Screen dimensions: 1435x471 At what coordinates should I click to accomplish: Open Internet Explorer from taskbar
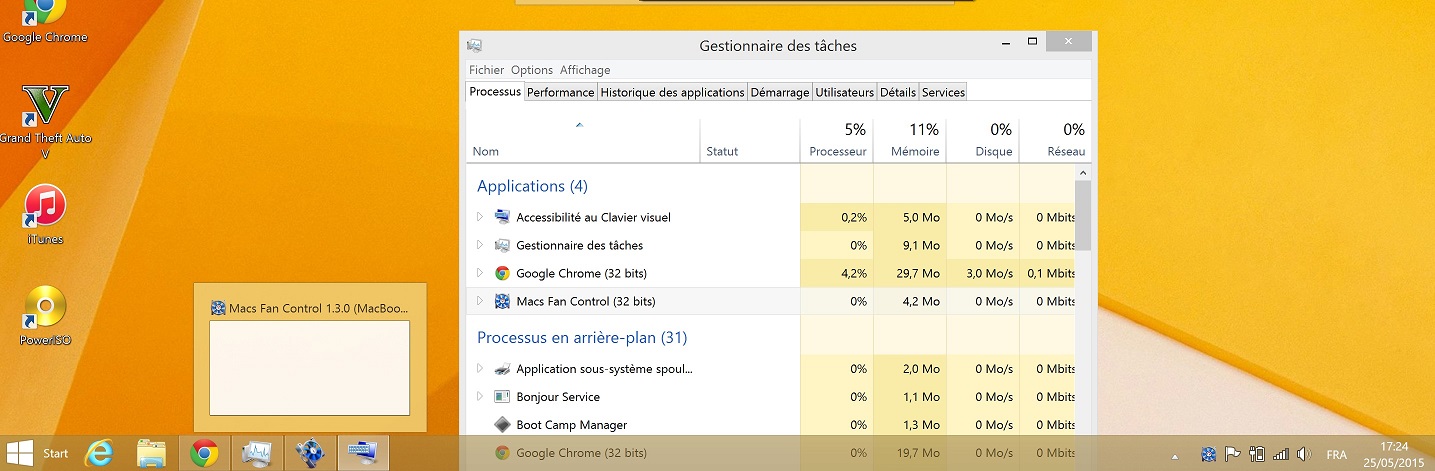(99, 453)
